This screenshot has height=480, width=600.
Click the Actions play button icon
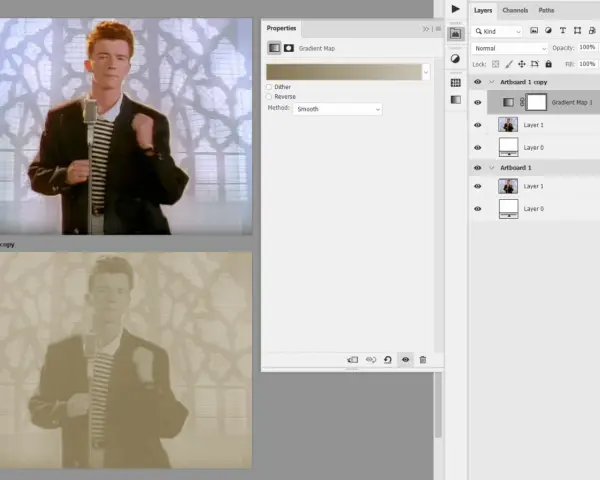[455, 9]
